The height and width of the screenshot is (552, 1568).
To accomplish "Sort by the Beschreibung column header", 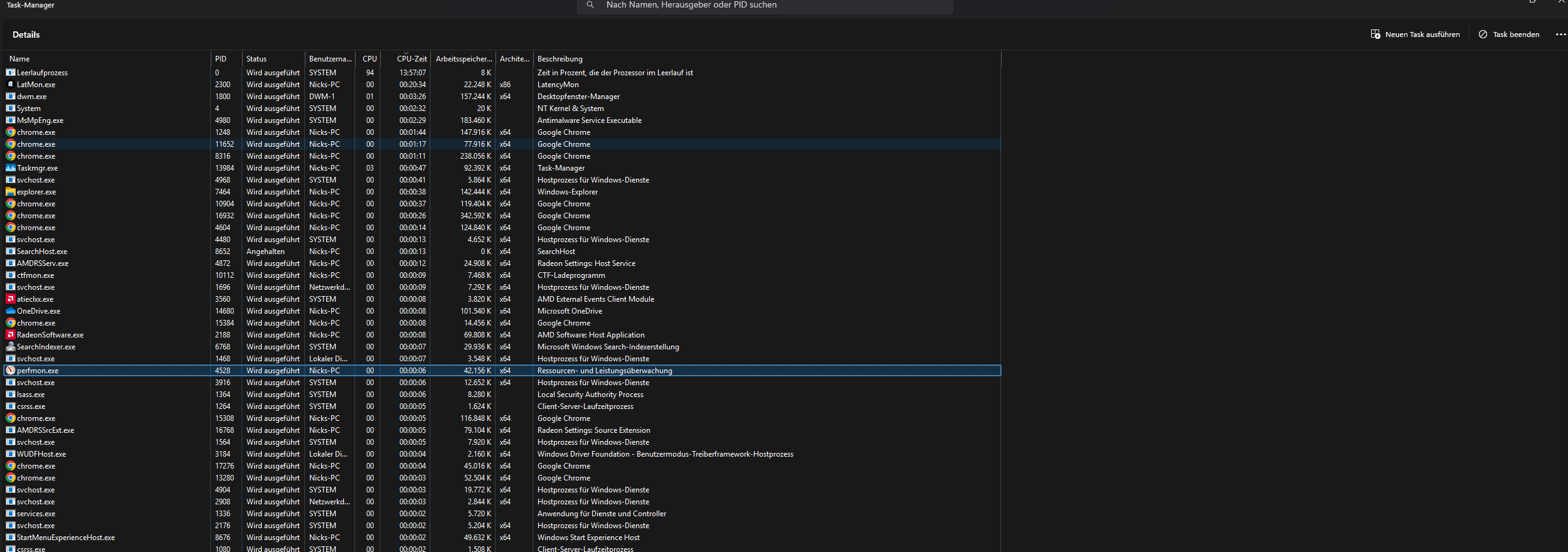I will (x=767, y=59).
